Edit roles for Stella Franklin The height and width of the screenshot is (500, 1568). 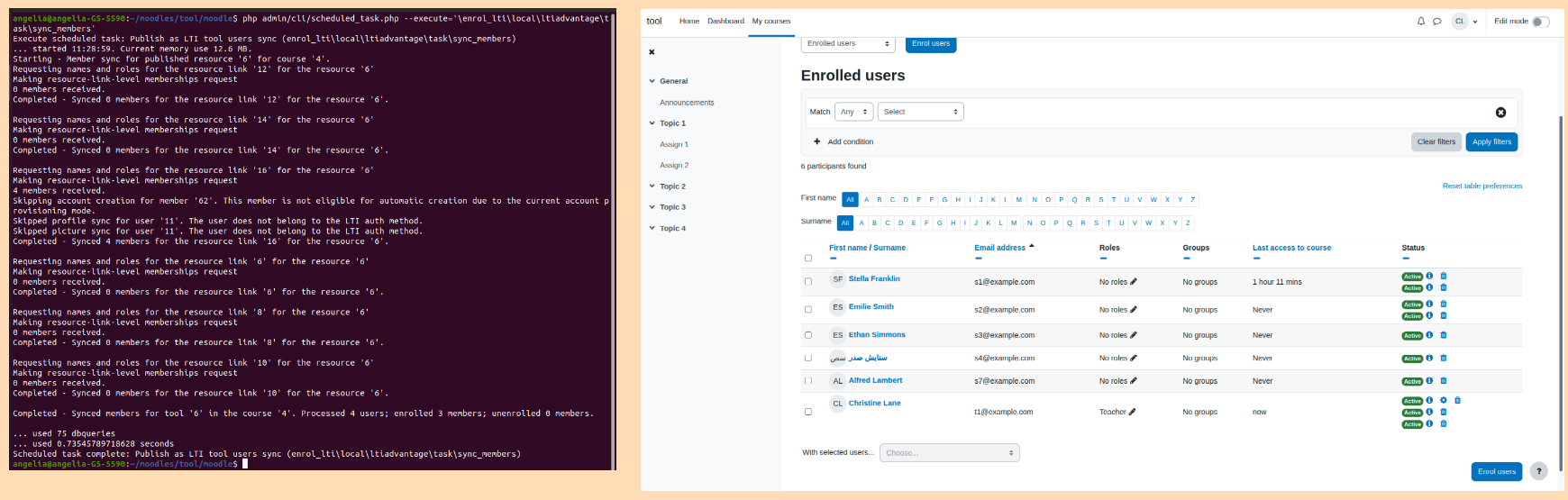click(x=1133, y=282)
